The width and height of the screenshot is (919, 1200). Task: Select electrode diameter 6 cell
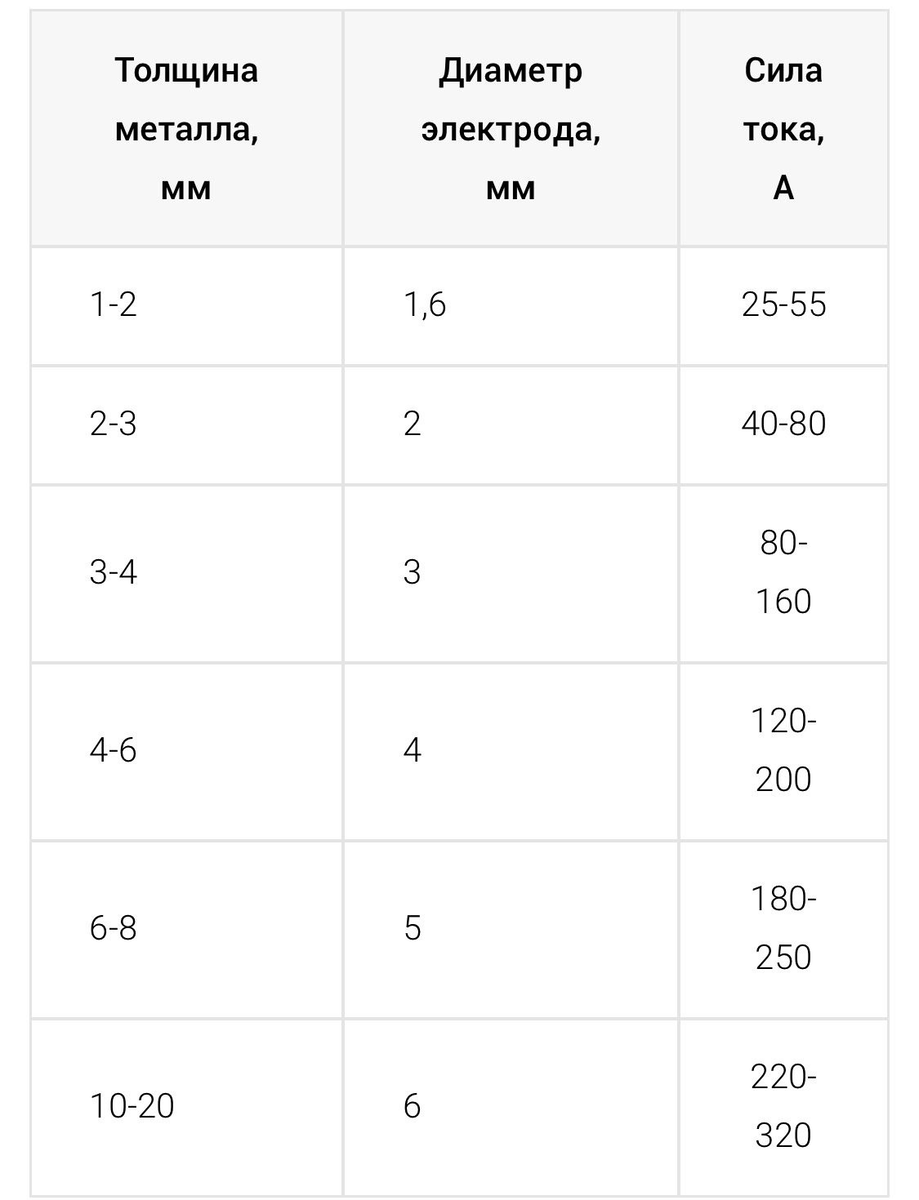coord(511,1107)
